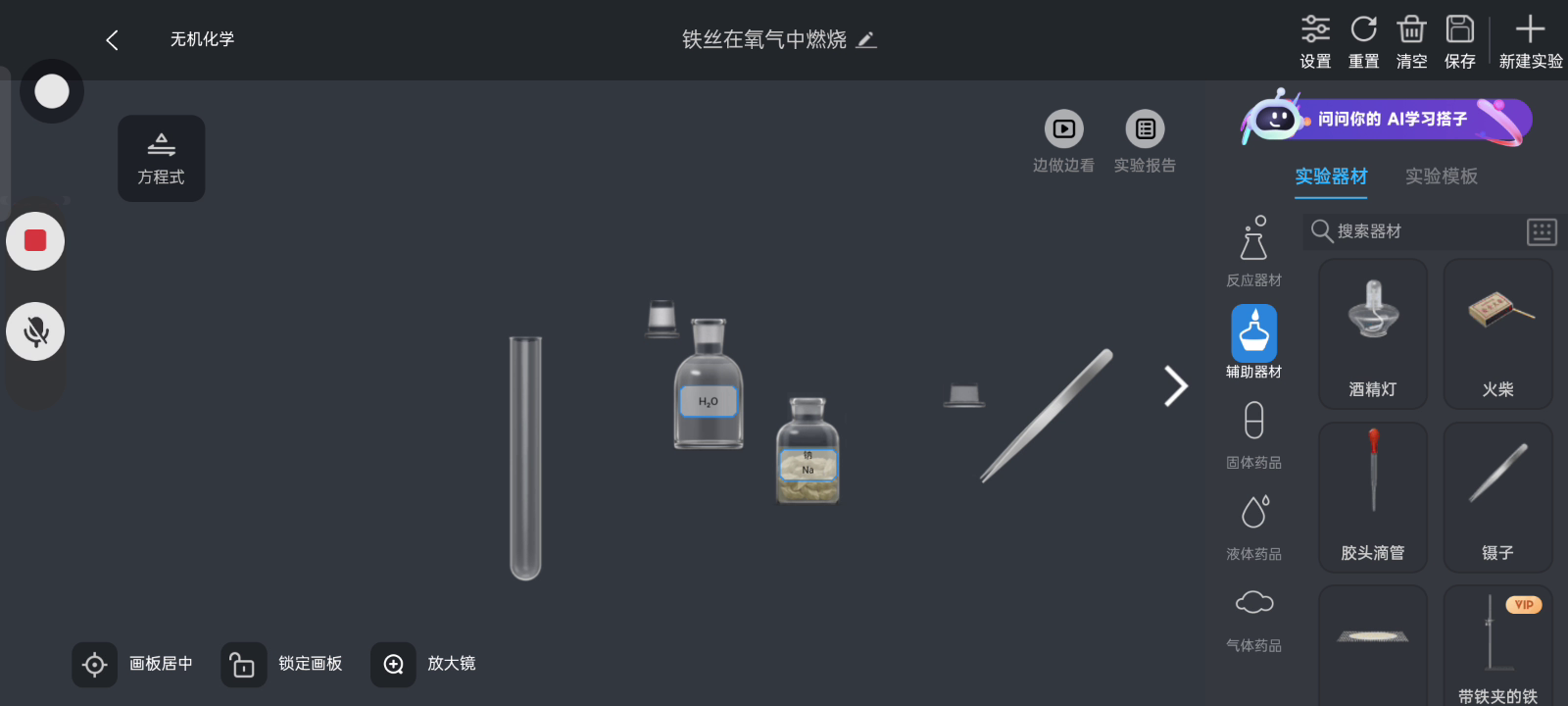Toggle the microphone mute button
The height and width of the screenshot is (706, 1568).
[x=36, y=331]
